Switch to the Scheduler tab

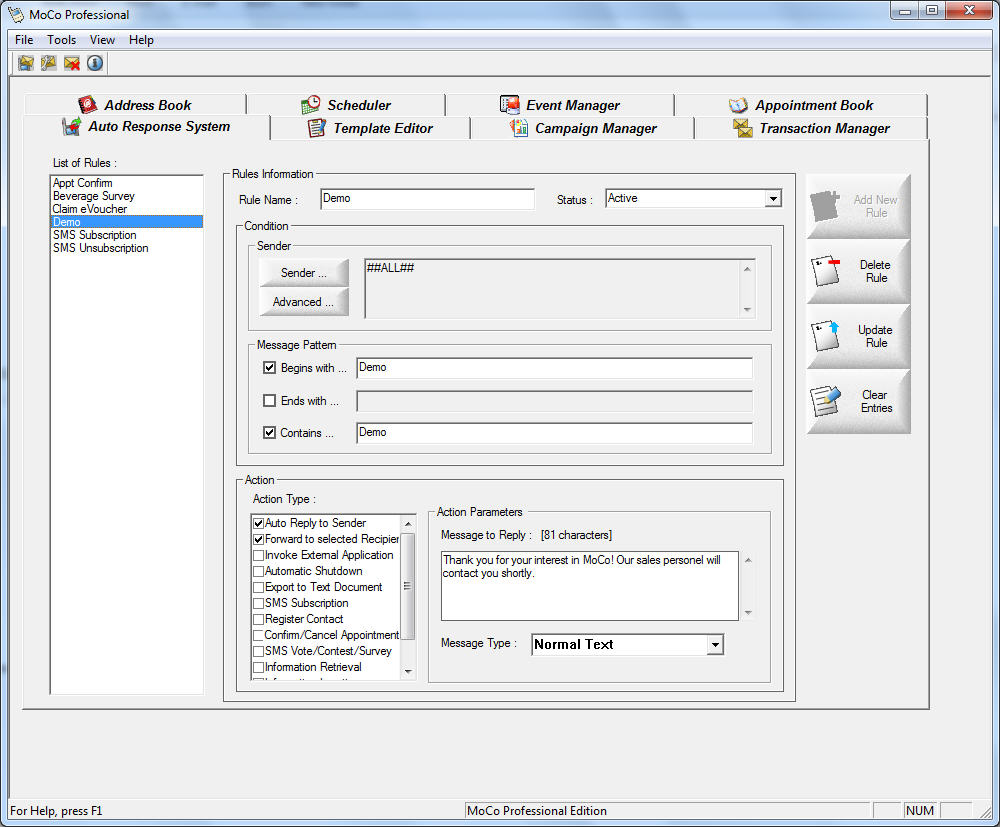(346, 105)
